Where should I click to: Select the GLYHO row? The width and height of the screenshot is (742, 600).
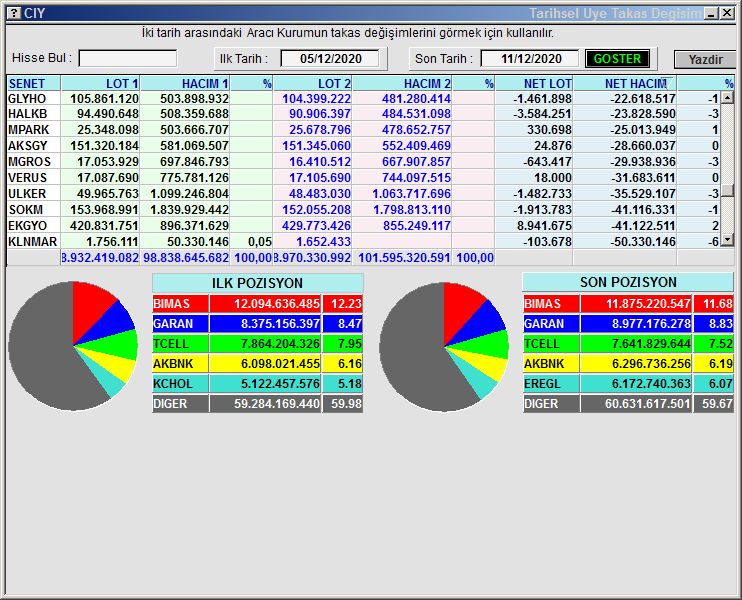click(363, 99)
